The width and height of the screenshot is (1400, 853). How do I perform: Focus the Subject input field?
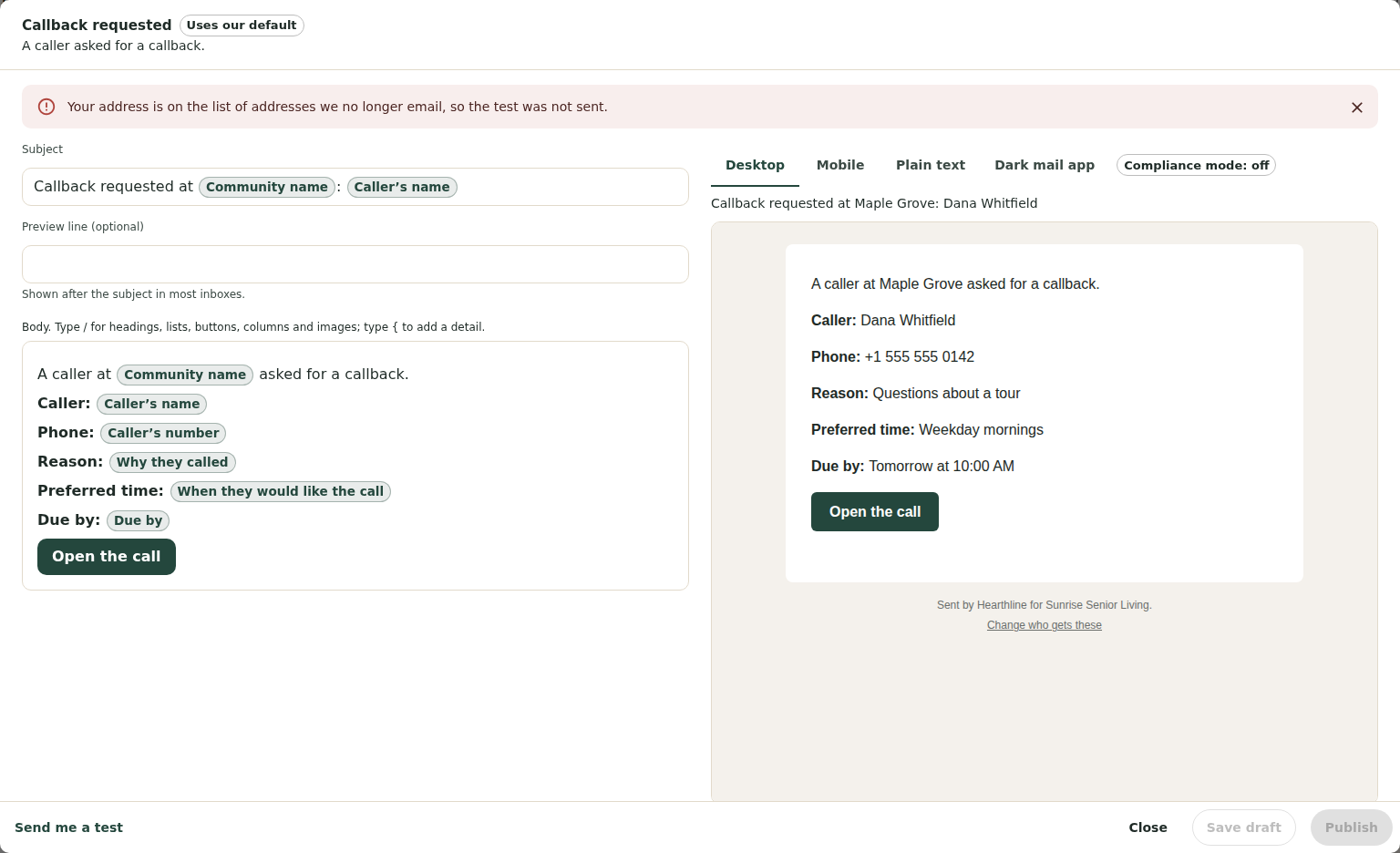(x=355, y=187)
